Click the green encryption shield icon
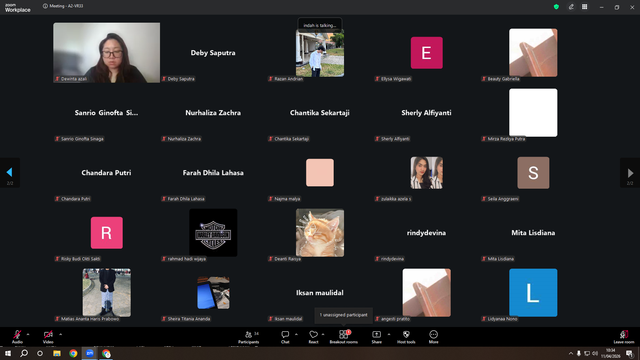 [x=556, y=7]
